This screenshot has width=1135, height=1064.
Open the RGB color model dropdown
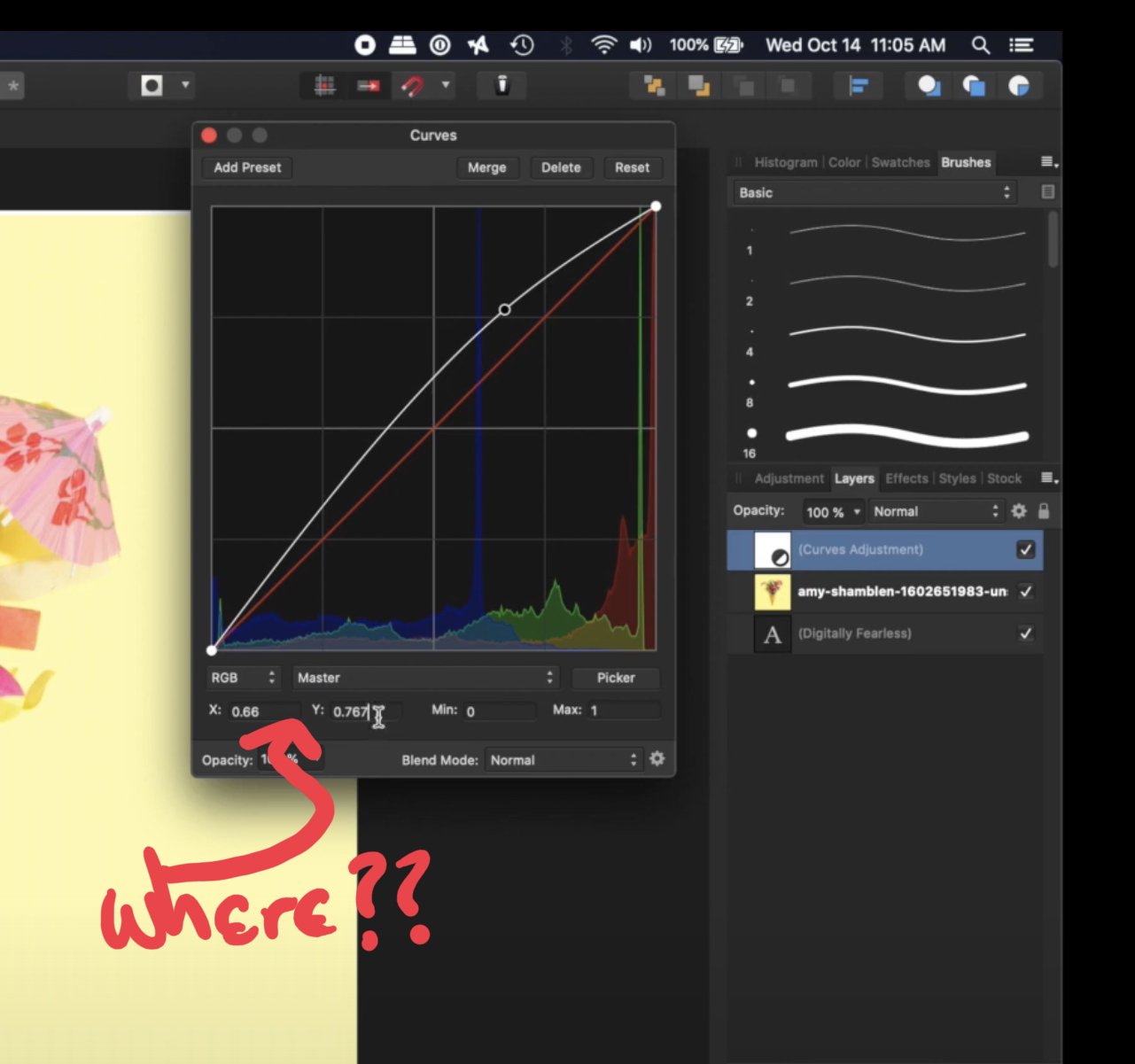tap(244, 678)
